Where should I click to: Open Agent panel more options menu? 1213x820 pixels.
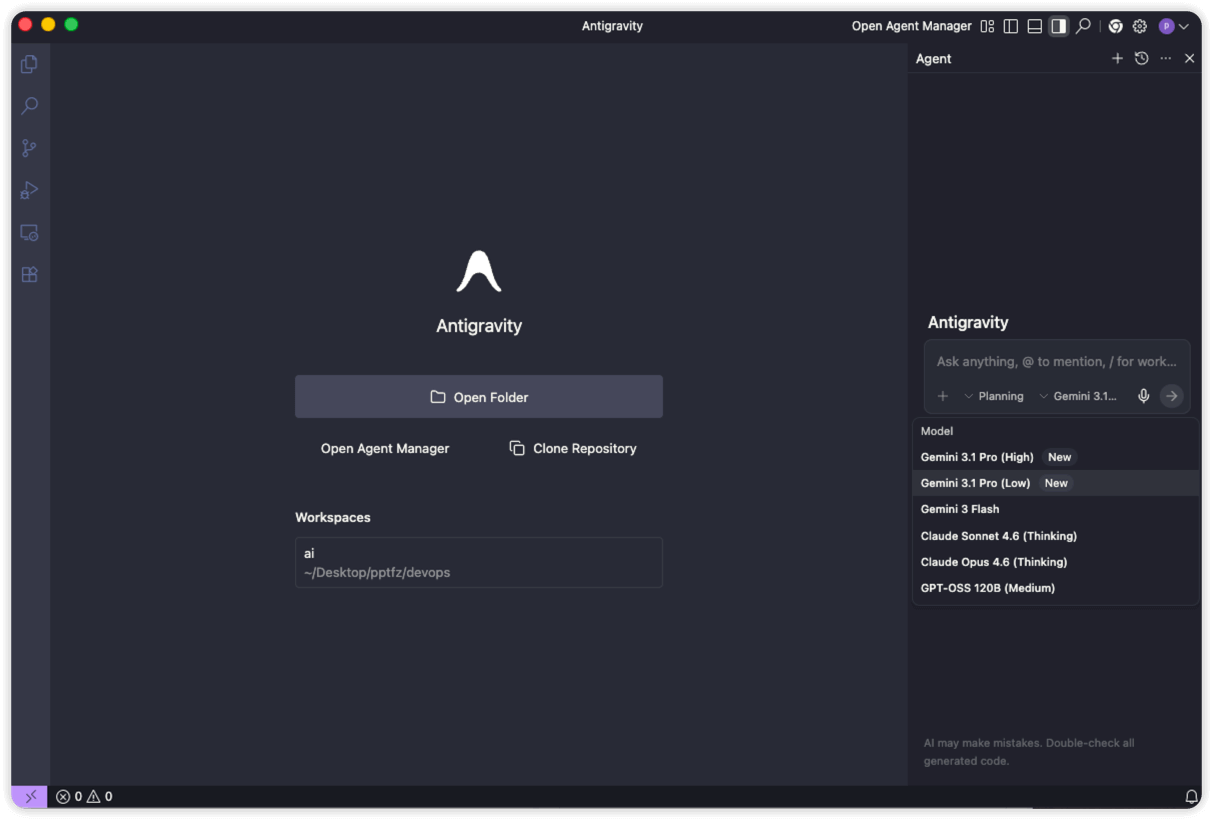[1165, 59]
